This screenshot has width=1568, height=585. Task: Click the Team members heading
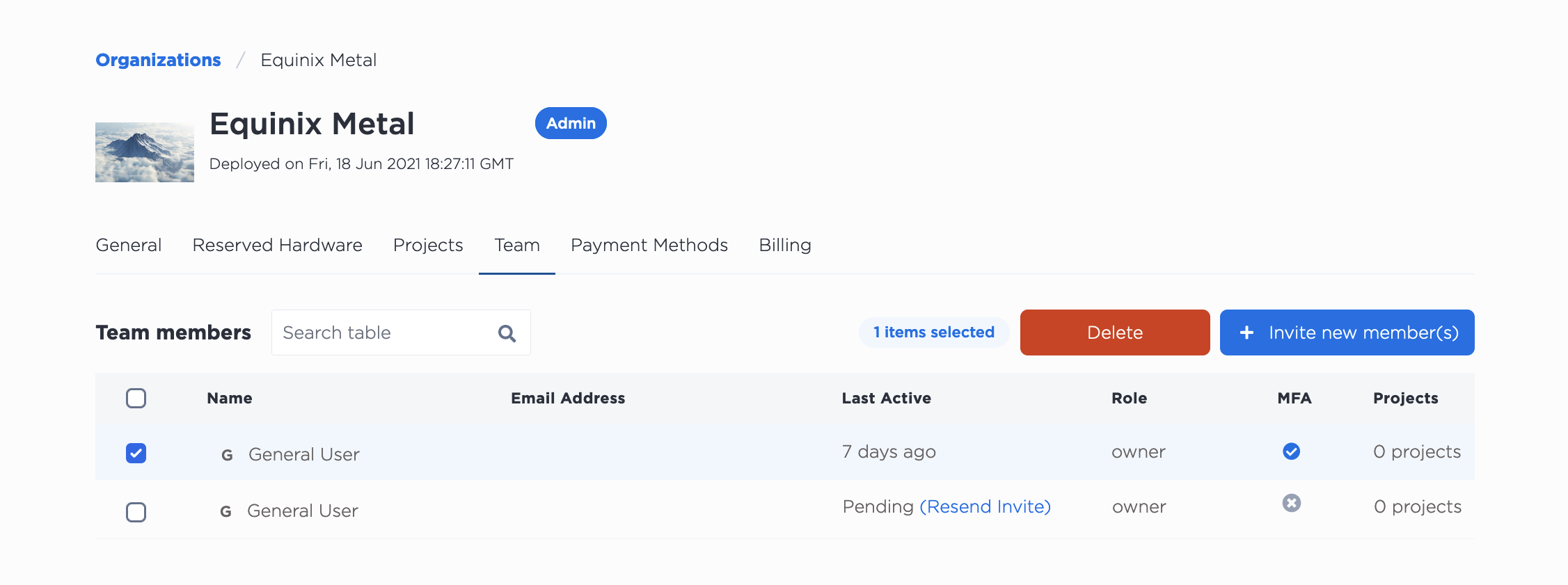173,332
